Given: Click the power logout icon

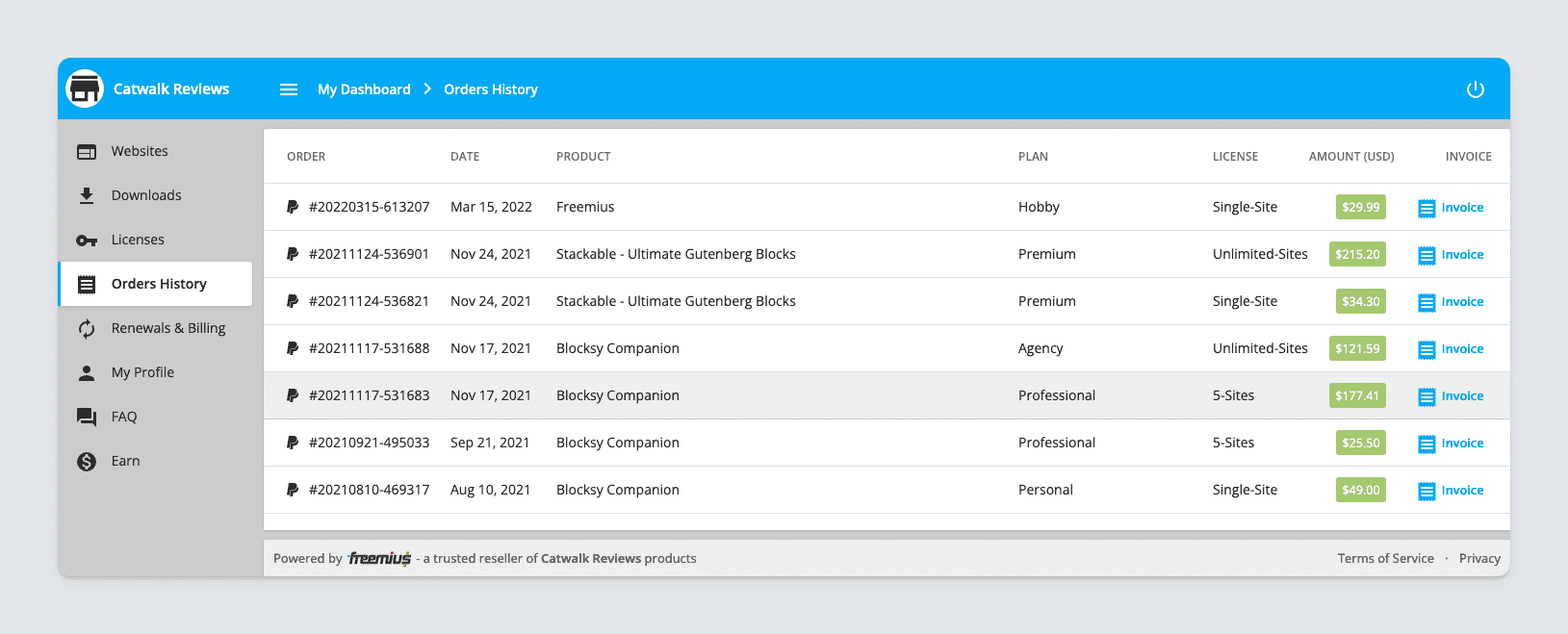Looking at the screenshot, I should click(x=1475, y=89).
